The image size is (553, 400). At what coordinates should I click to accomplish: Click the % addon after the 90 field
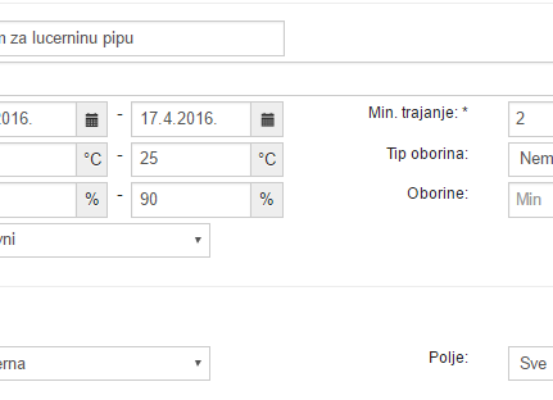click(267, 200)
